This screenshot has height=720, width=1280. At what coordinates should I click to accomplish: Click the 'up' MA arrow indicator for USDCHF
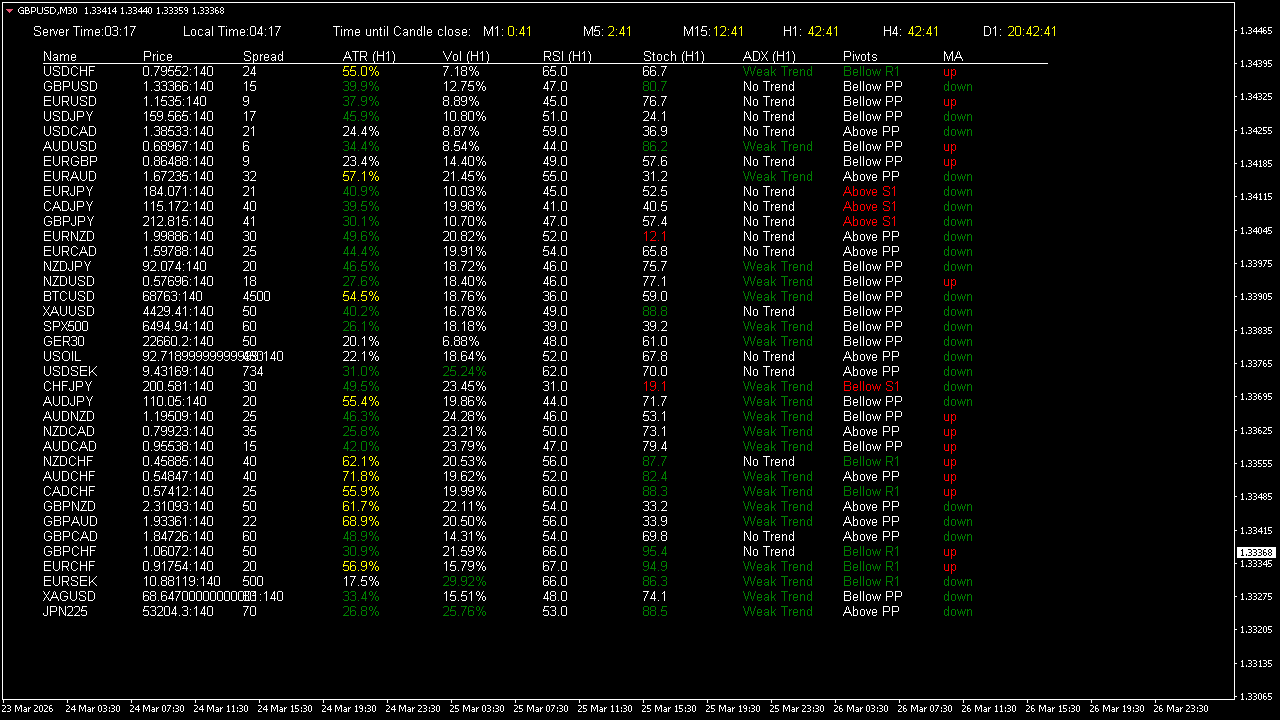click(x=949, y=71)
